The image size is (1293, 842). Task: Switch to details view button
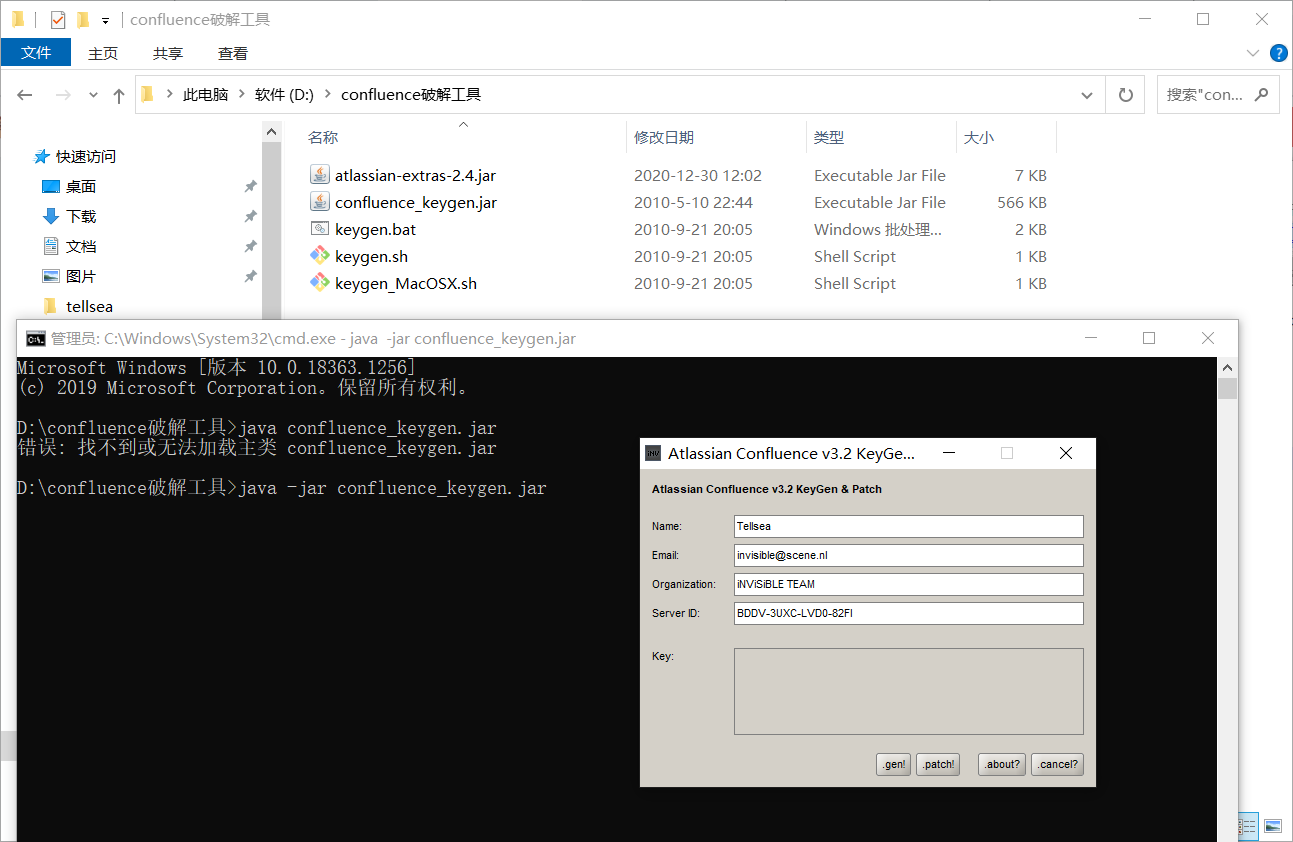coord(1248,826)
